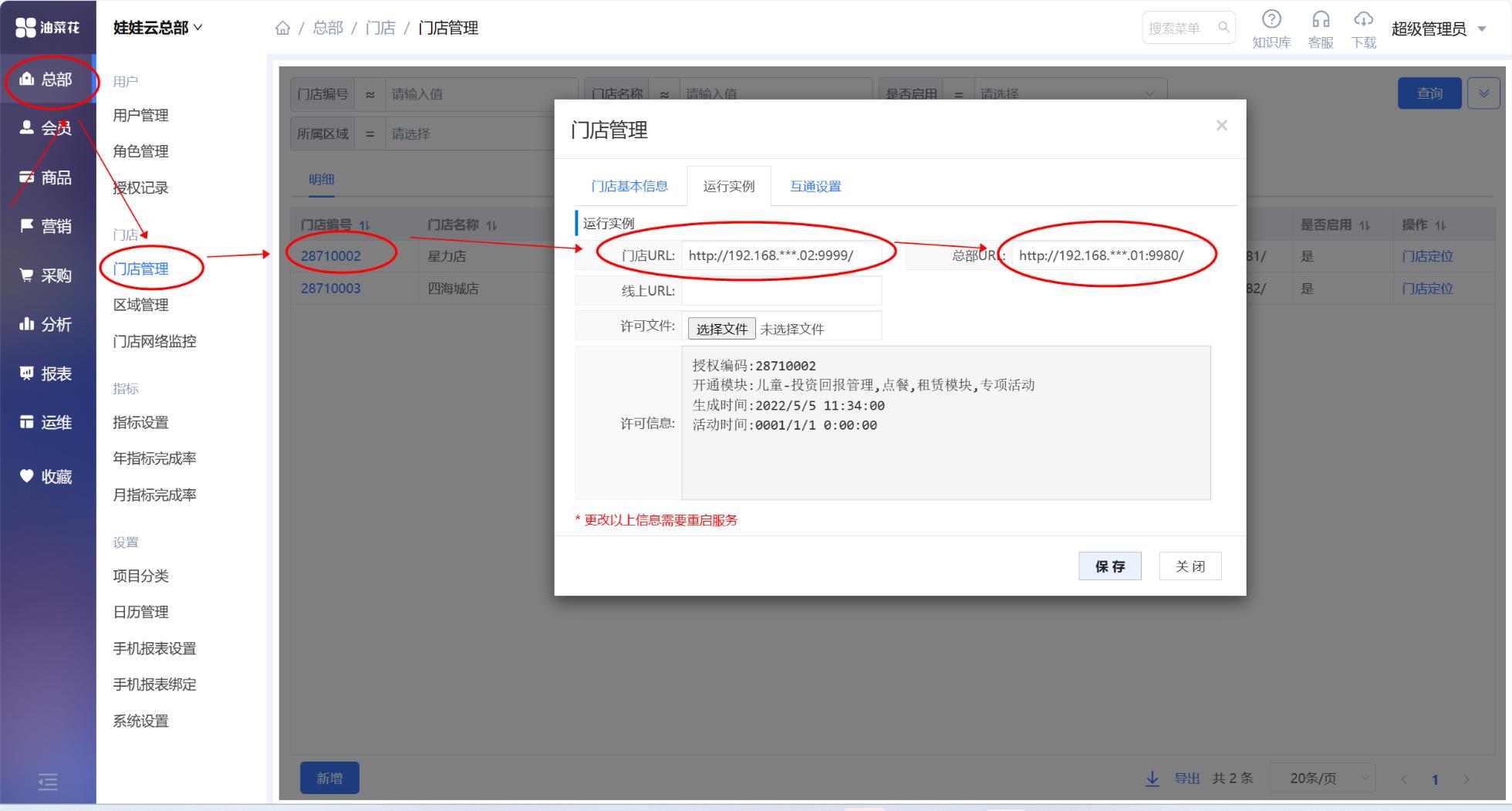Switch to the 运行实例 tab
1512x811 pixels.
click(729, 186)
